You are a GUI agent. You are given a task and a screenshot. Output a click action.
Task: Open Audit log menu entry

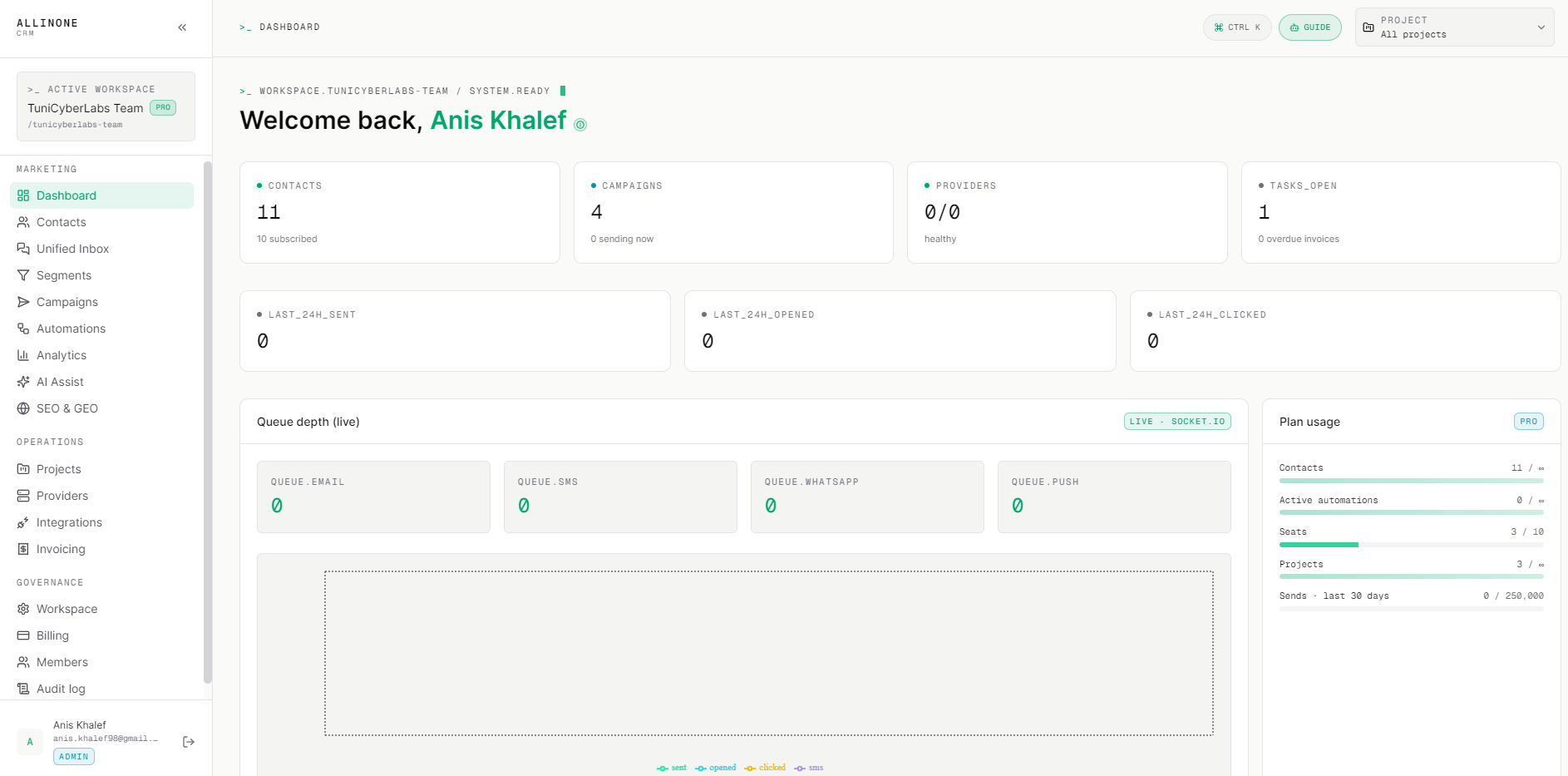click(101, 689)
